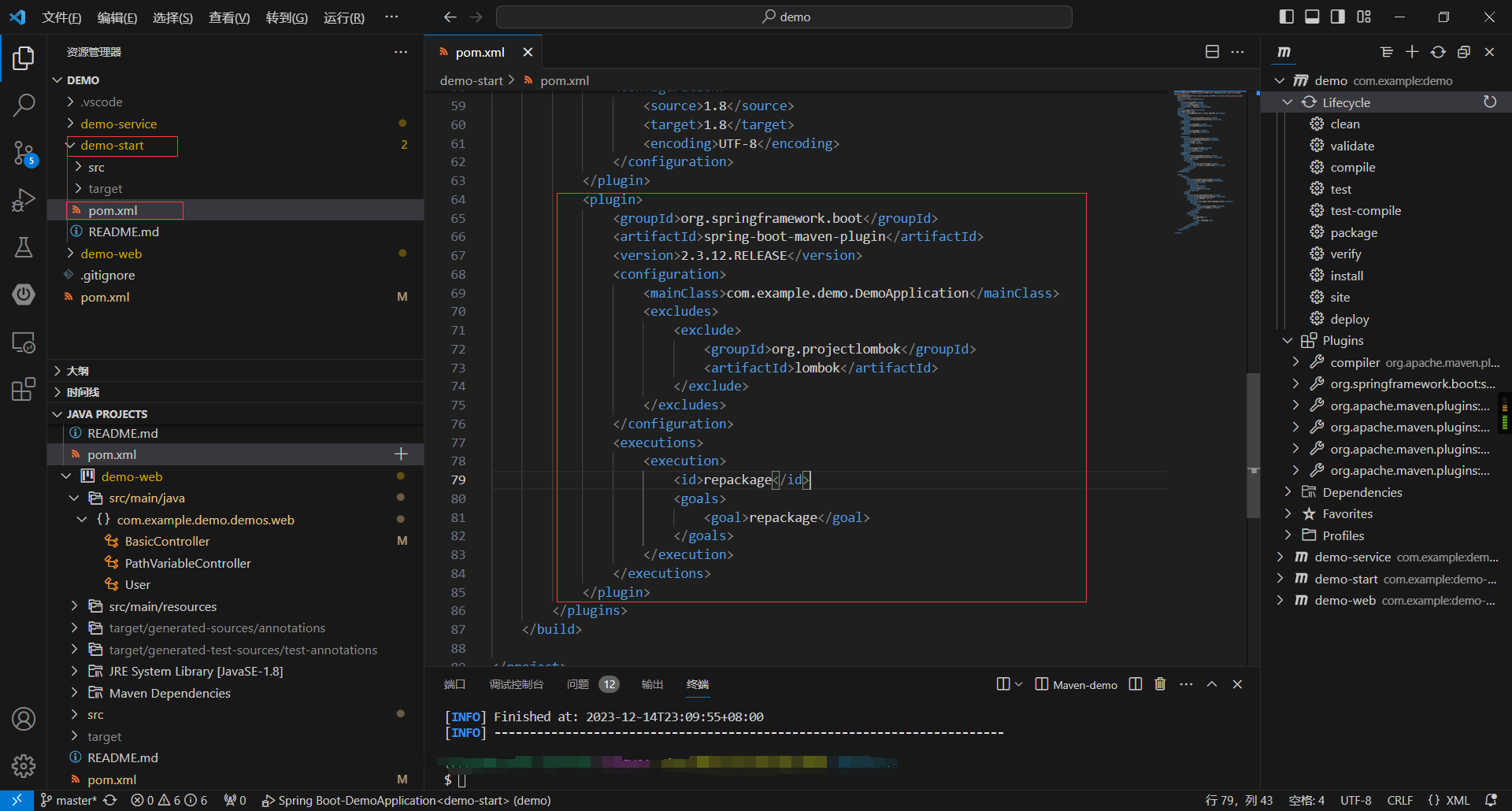Open the 编辑(E) menu
The width and height of the screenshot is (1512, 811).
click(x=117, y=17)
